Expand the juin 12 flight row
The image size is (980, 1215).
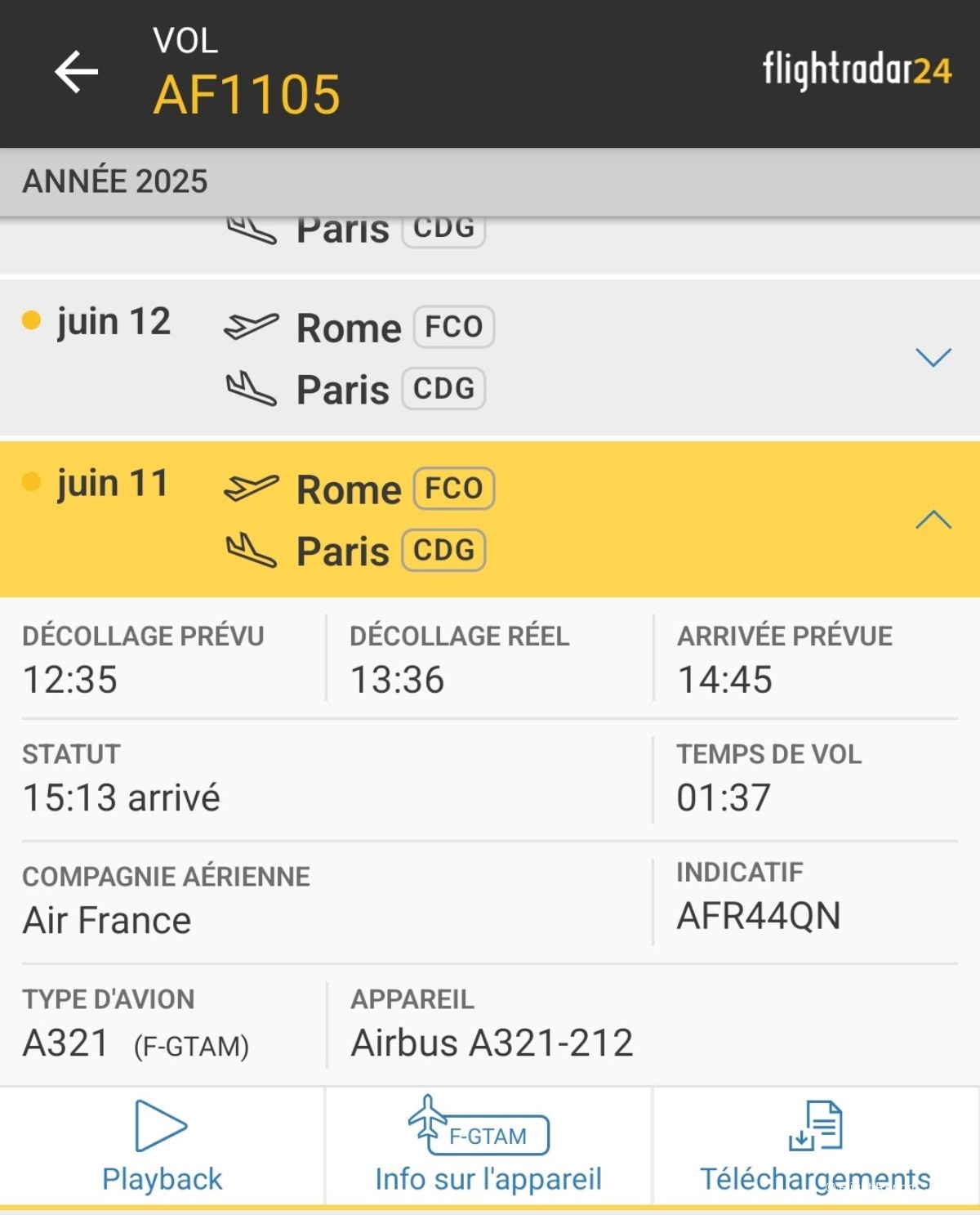click(933, 357)
